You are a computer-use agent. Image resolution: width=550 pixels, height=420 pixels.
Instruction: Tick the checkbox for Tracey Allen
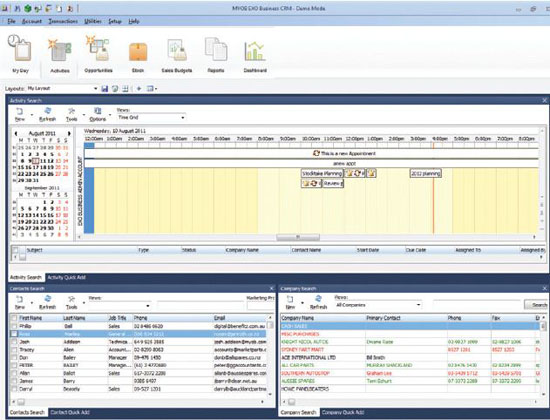point(14,350)
